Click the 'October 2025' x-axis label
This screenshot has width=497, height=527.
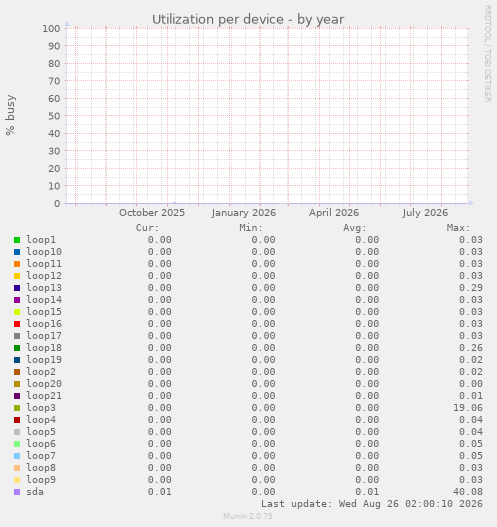152,213
